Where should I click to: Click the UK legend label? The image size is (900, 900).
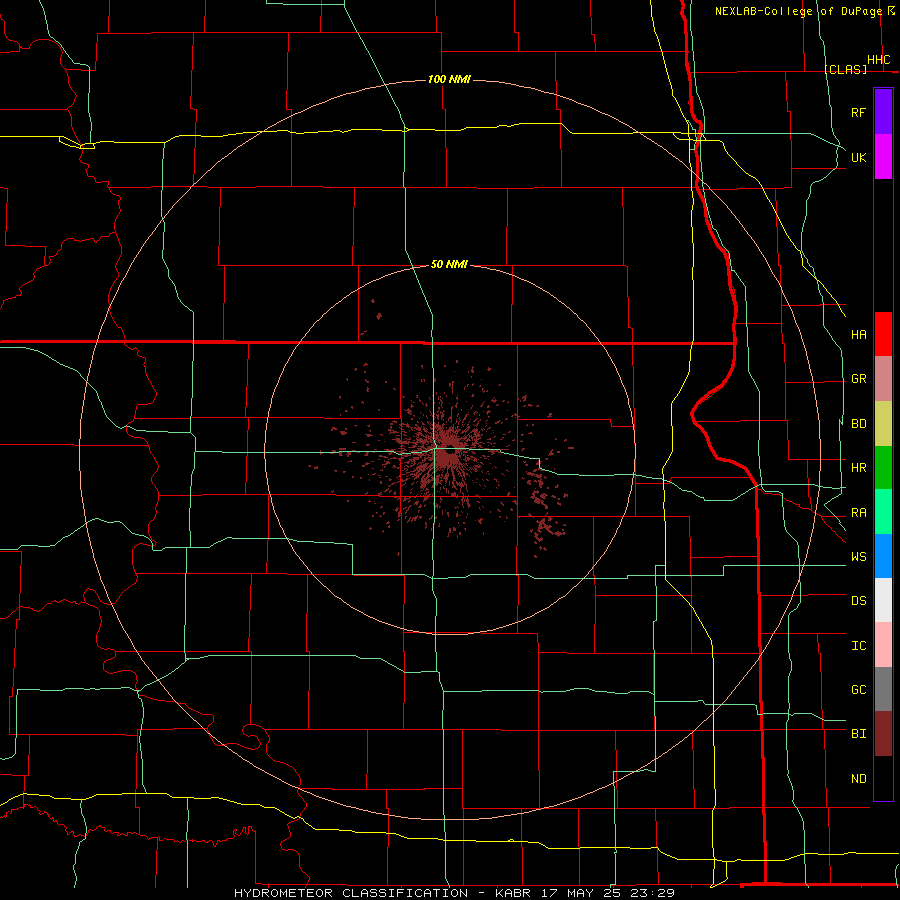tap(858, 157)
